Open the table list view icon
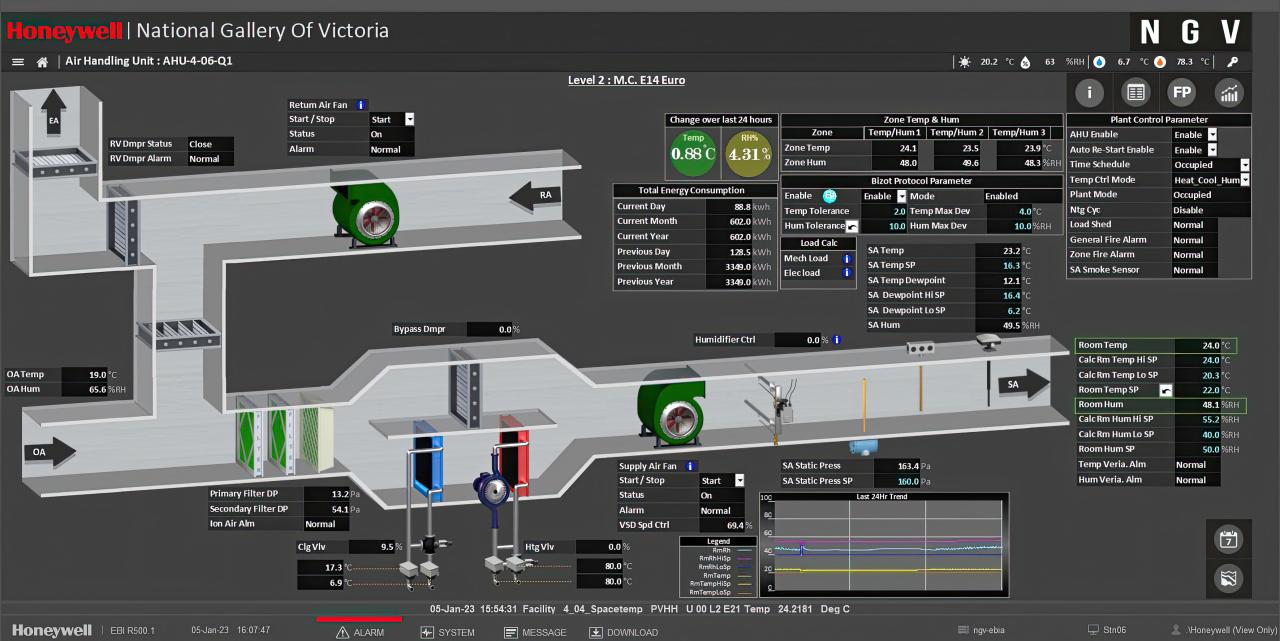 coord(1135,93)
